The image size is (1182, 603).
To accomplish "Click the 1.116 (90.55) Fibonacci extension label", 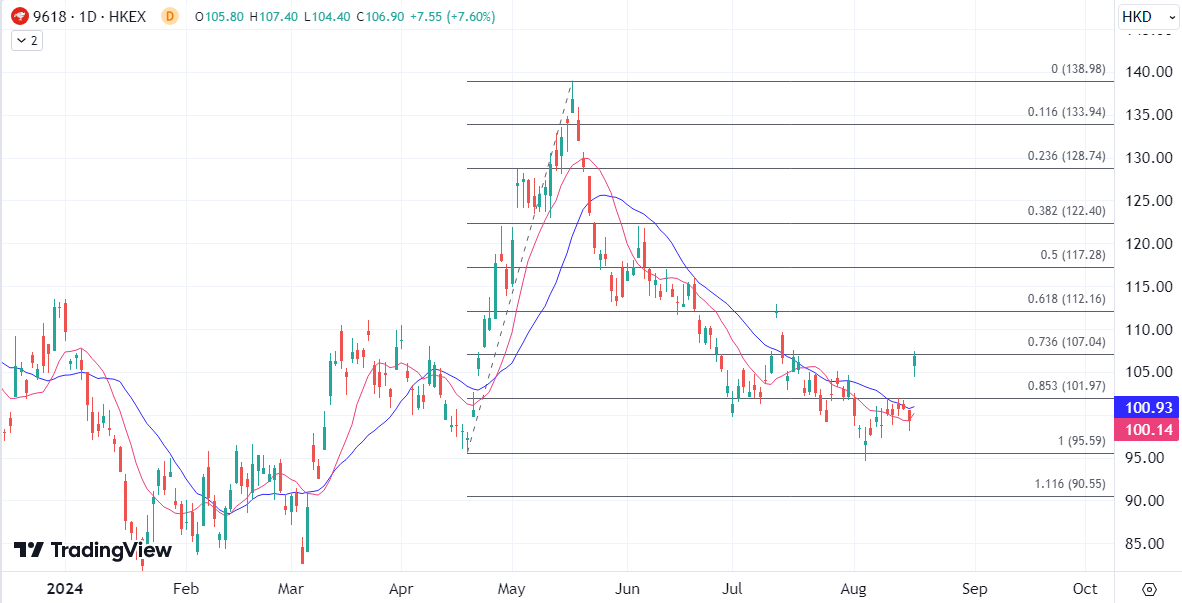I will 1070,484.
